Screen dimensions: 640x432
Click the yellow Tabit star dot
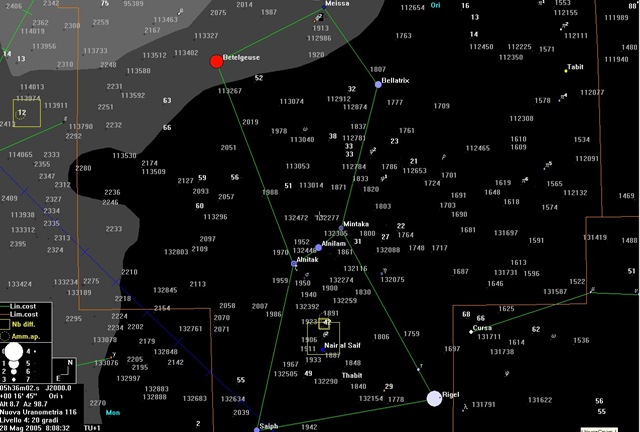pos(566,71)
